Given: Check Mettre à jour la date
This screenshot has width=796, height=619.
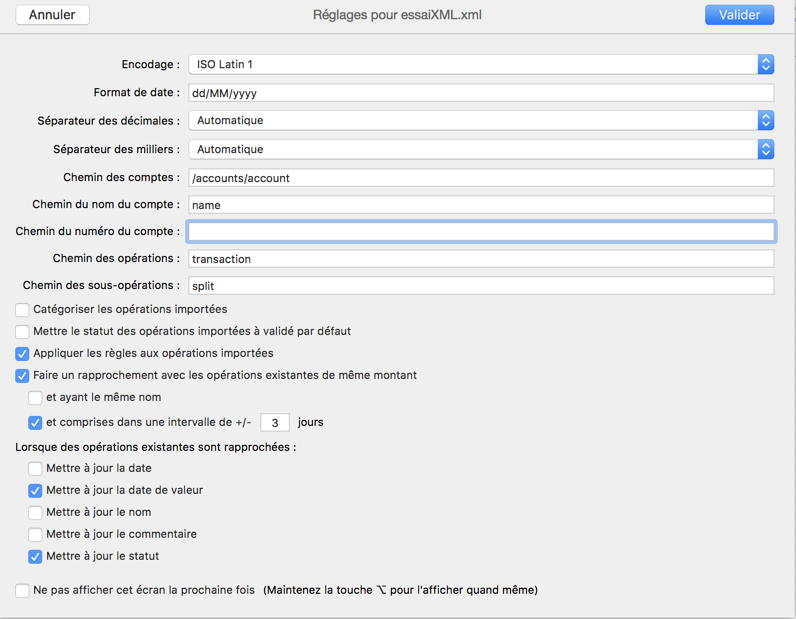Looking at the screenshot, I should coord(35,469).
